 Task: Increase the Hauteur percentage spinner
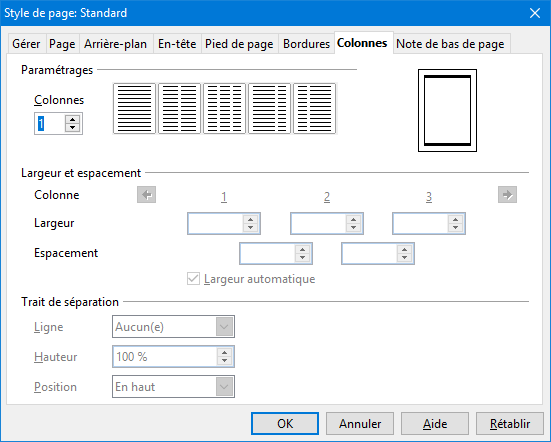(225, 352)
